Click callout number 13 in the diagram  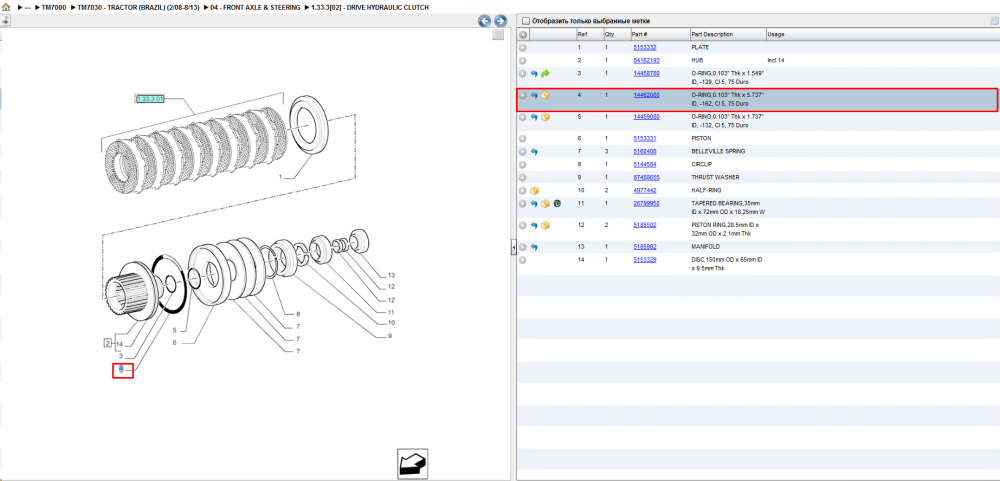pyautogui.click(x=391, y=276)
